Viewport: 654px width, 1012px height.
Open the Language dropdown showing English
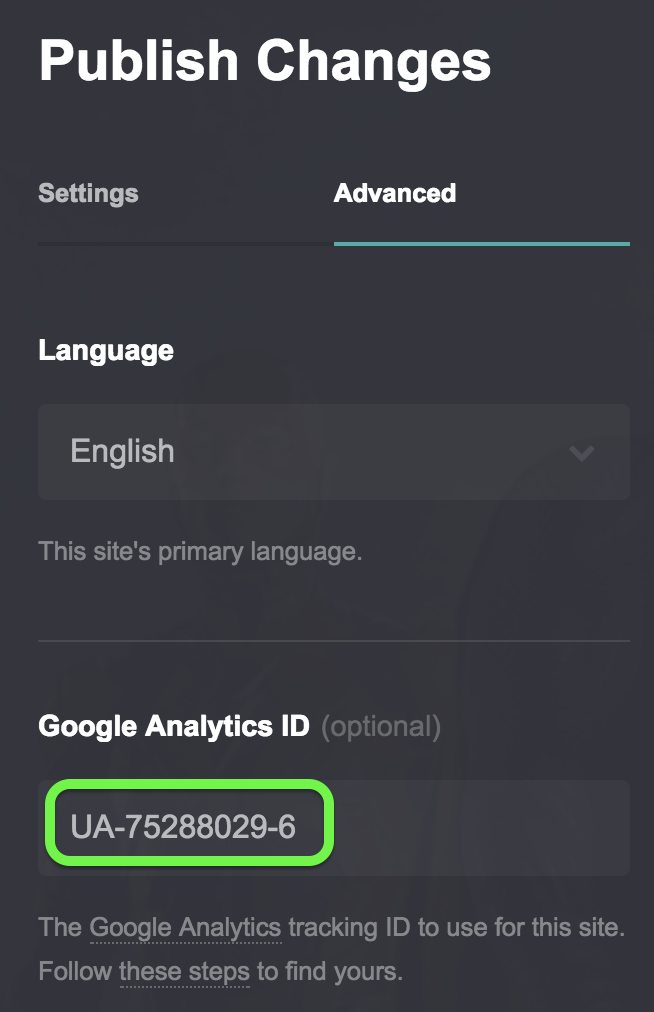tap(333, 452)
